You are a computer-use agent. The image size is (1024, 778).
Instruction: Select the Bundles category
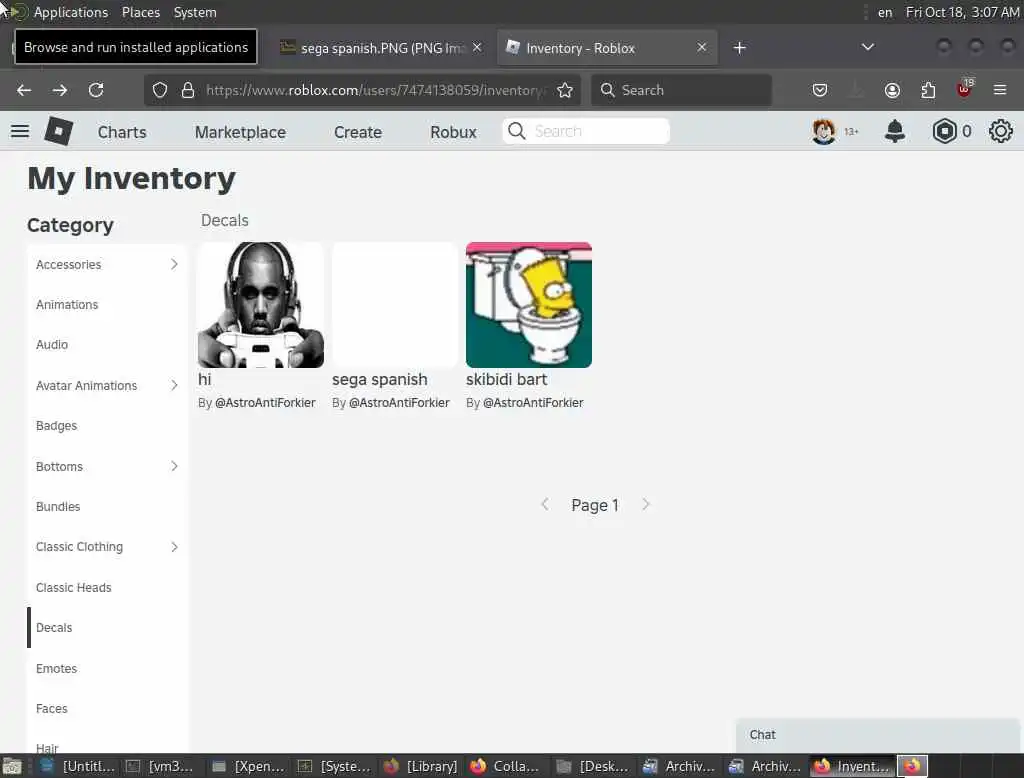tap(107, 506)
